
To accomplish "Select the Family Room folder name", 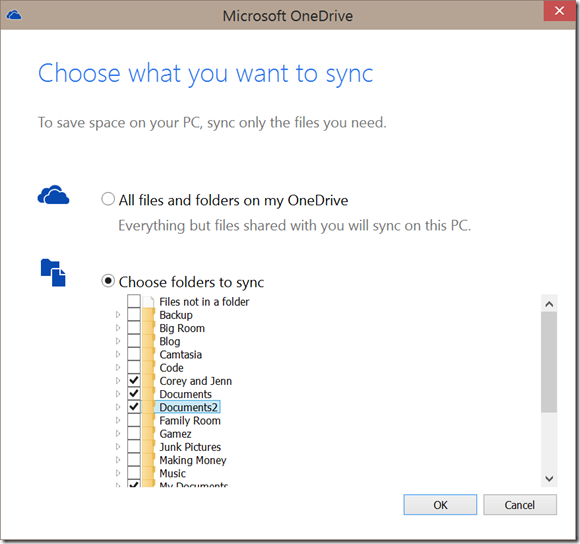I will [190, 421].
